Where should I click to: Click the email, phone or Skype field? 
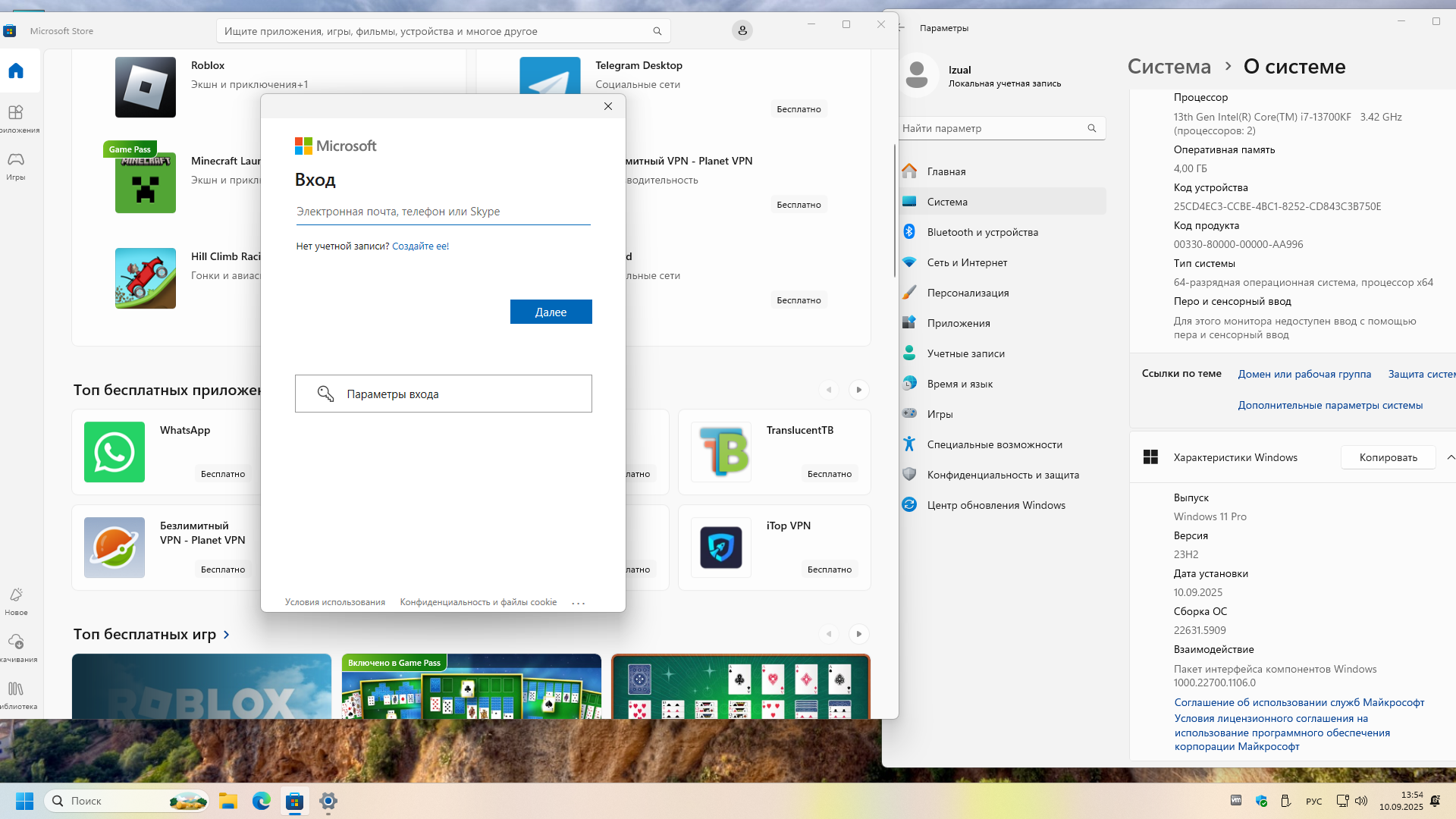click(443, 212)
